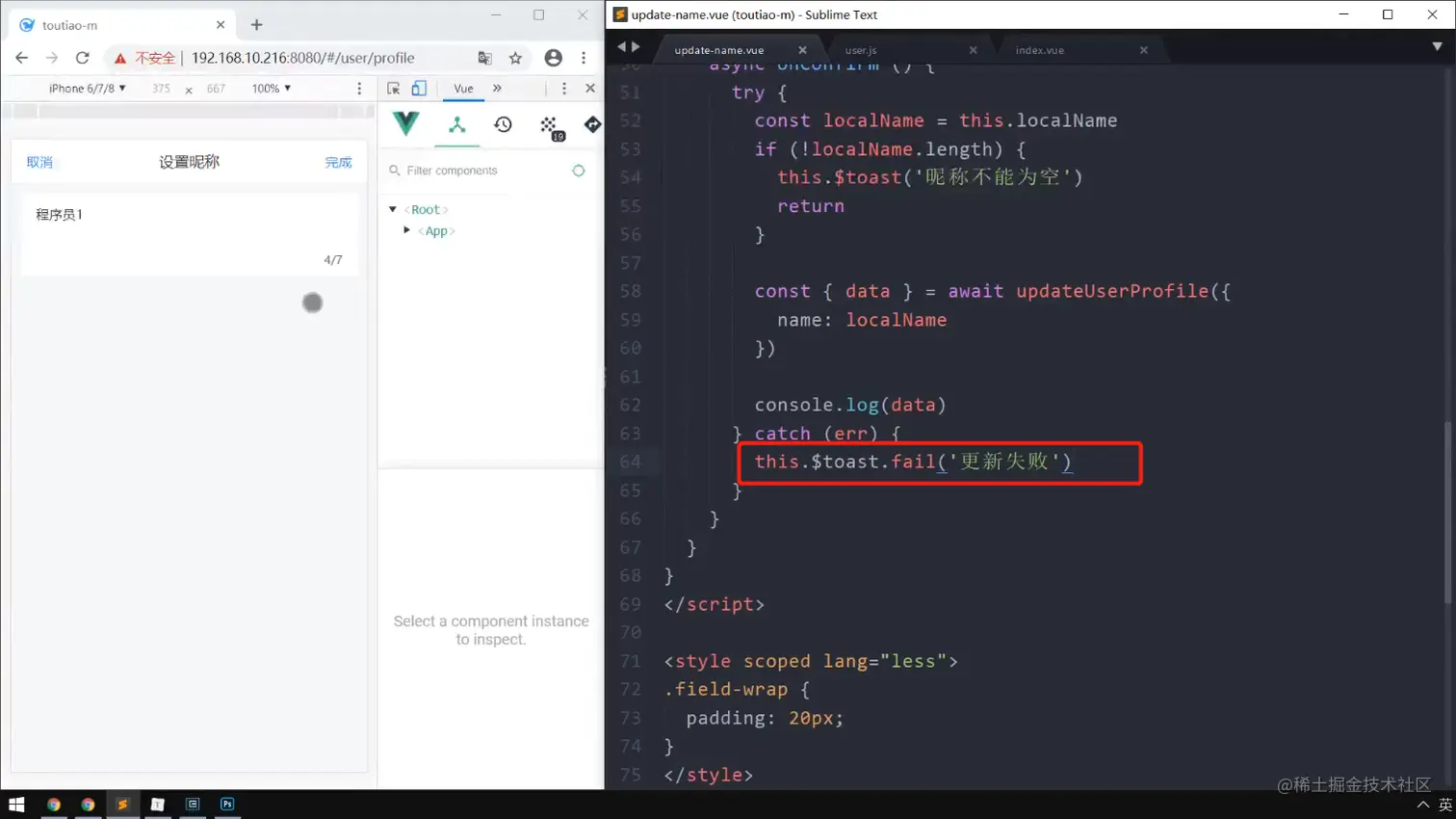1456x819 pixels.
Task: Go back in the Chrome browser
Action: click(21, 58)
